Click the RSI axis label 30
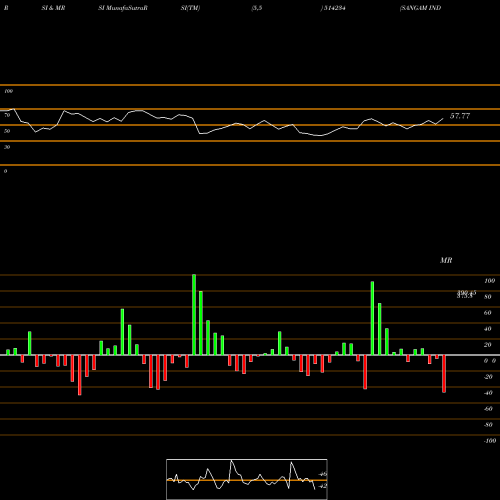 [x=7, y=147]
